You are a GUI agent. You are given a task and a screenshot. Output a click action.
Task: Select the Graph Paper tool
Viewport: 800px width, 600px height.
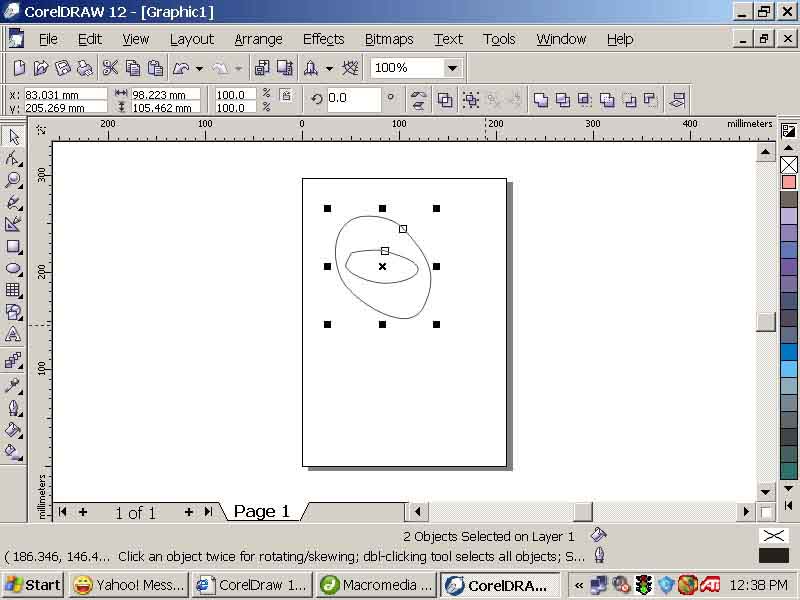point(13,290)
